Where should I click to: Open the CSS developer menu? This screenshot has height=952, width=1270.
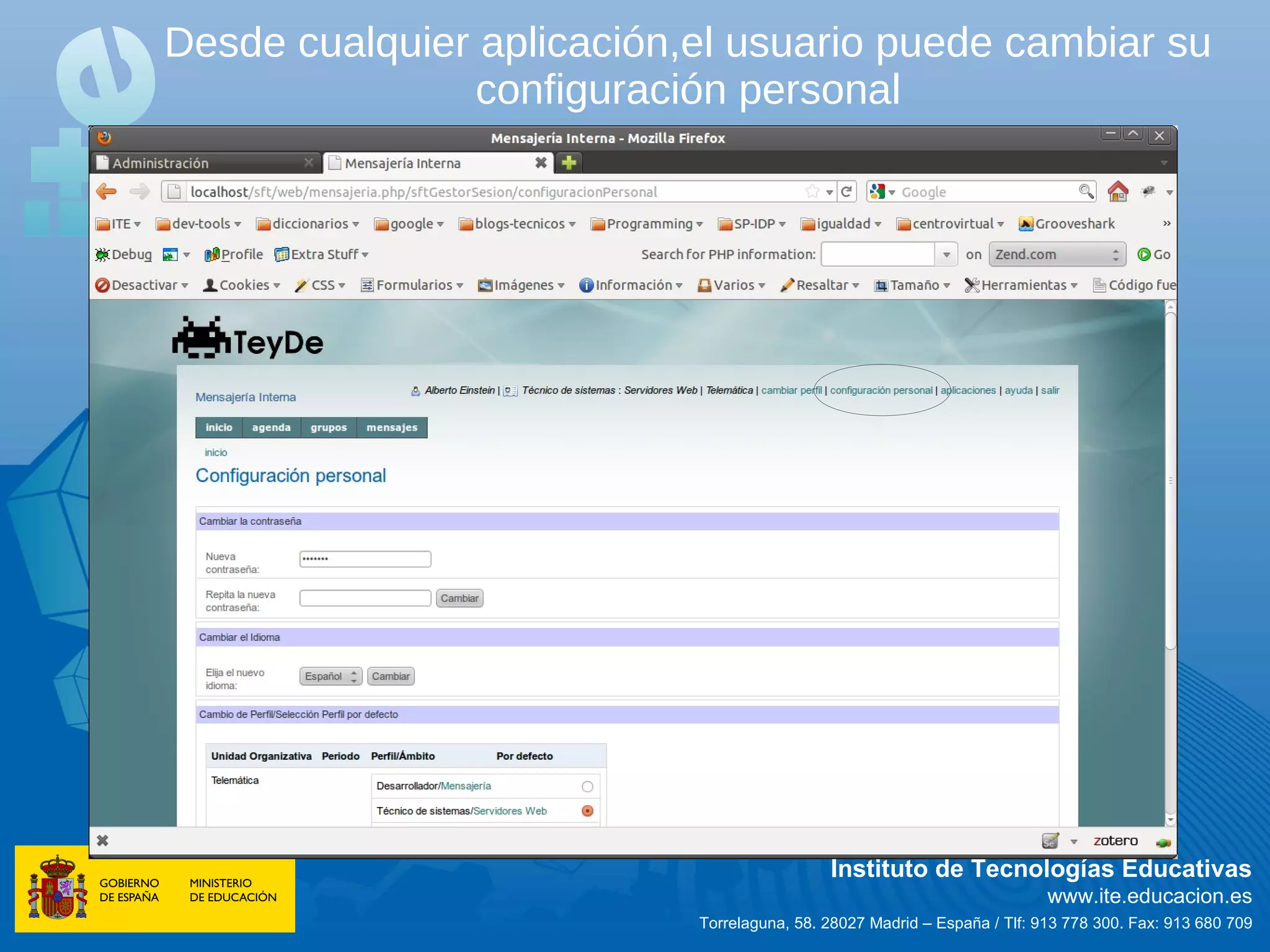coord(320,285)
